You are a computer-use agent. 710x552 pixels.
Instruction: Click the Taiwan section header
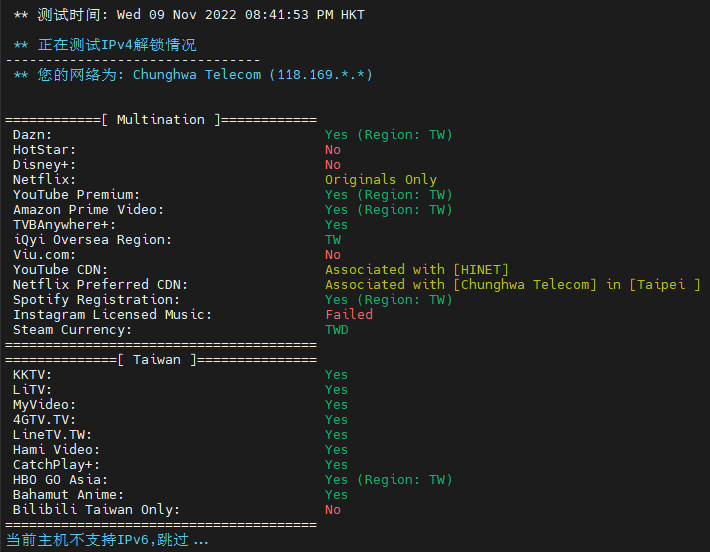coord(160,360)
